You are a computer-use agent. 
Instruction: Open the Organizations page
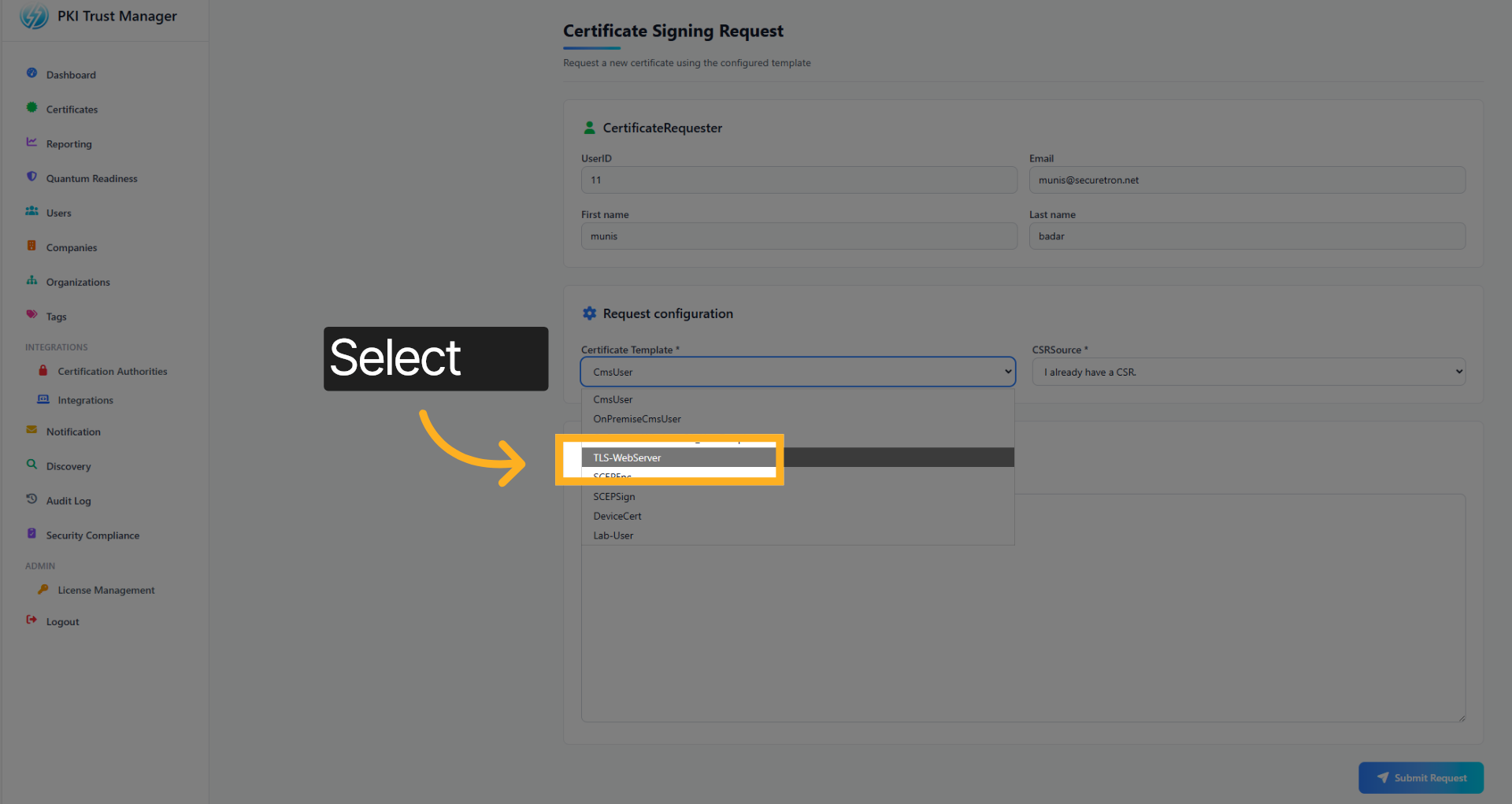78,282
